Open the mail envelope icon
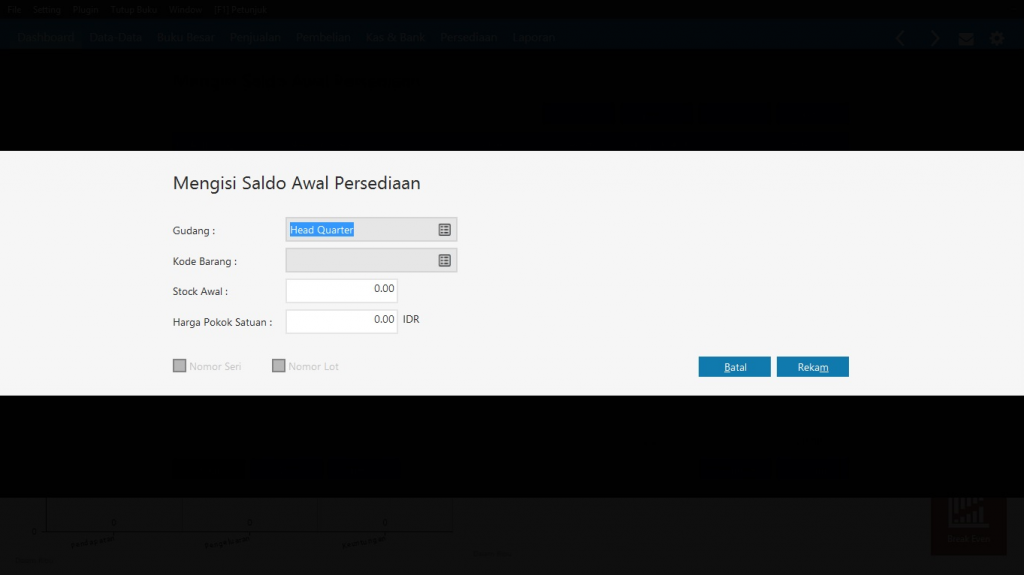Image resolution: width=1024 pixels, height=575 pixels. click(966, 39)
